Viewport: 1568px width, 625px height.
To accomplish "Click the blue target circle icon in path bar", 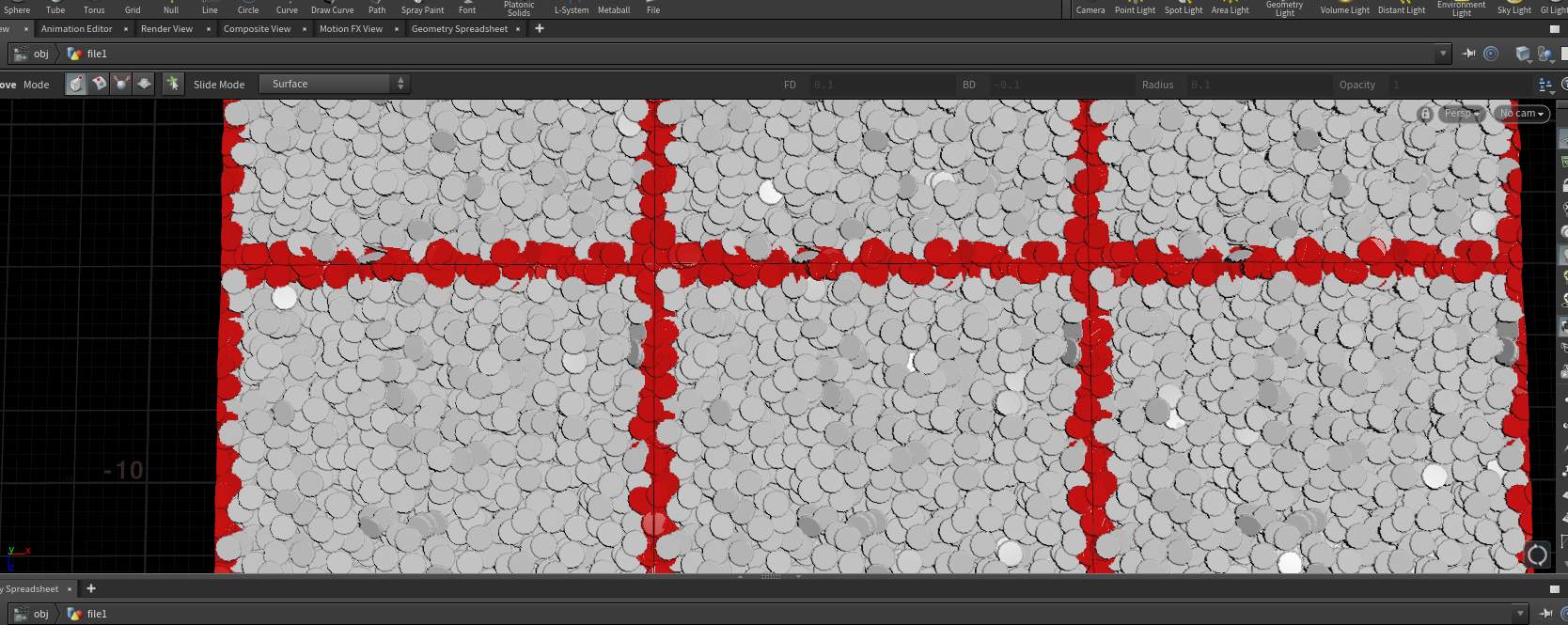I will point(1491,54).
